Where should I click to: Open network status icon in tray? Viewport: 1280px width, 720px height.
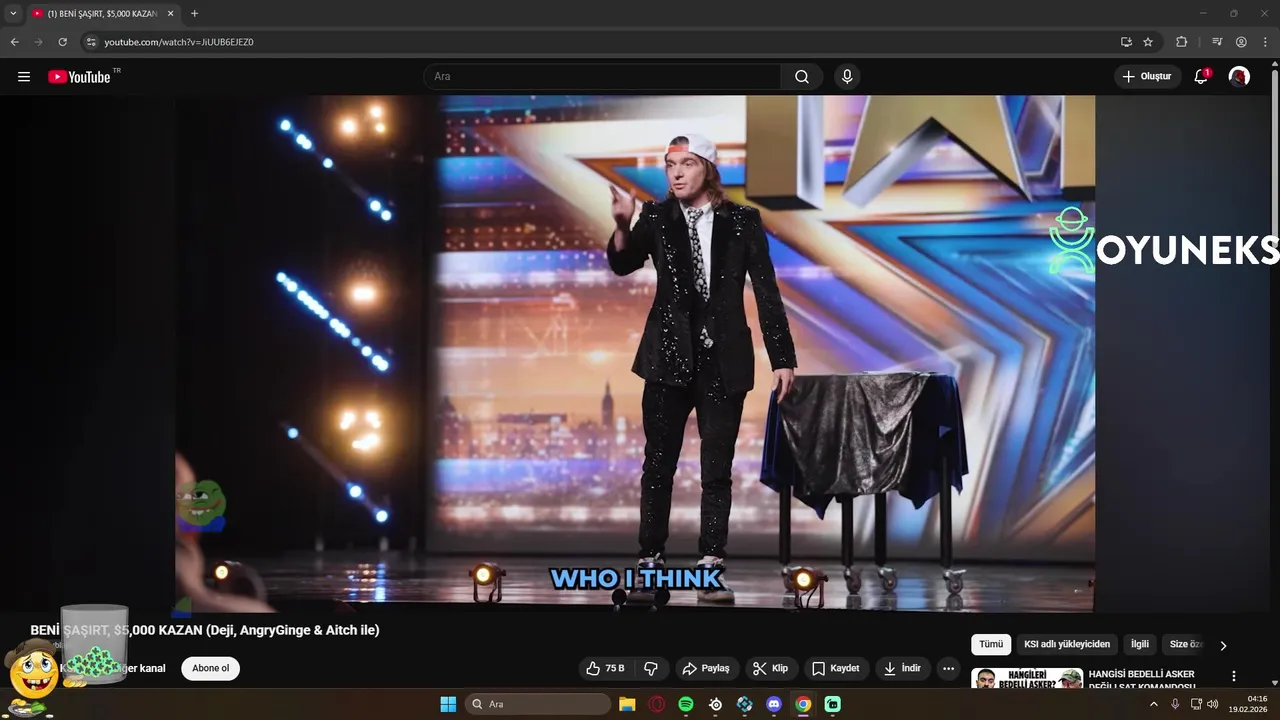pyautogui.click(x=1195, y=704)
